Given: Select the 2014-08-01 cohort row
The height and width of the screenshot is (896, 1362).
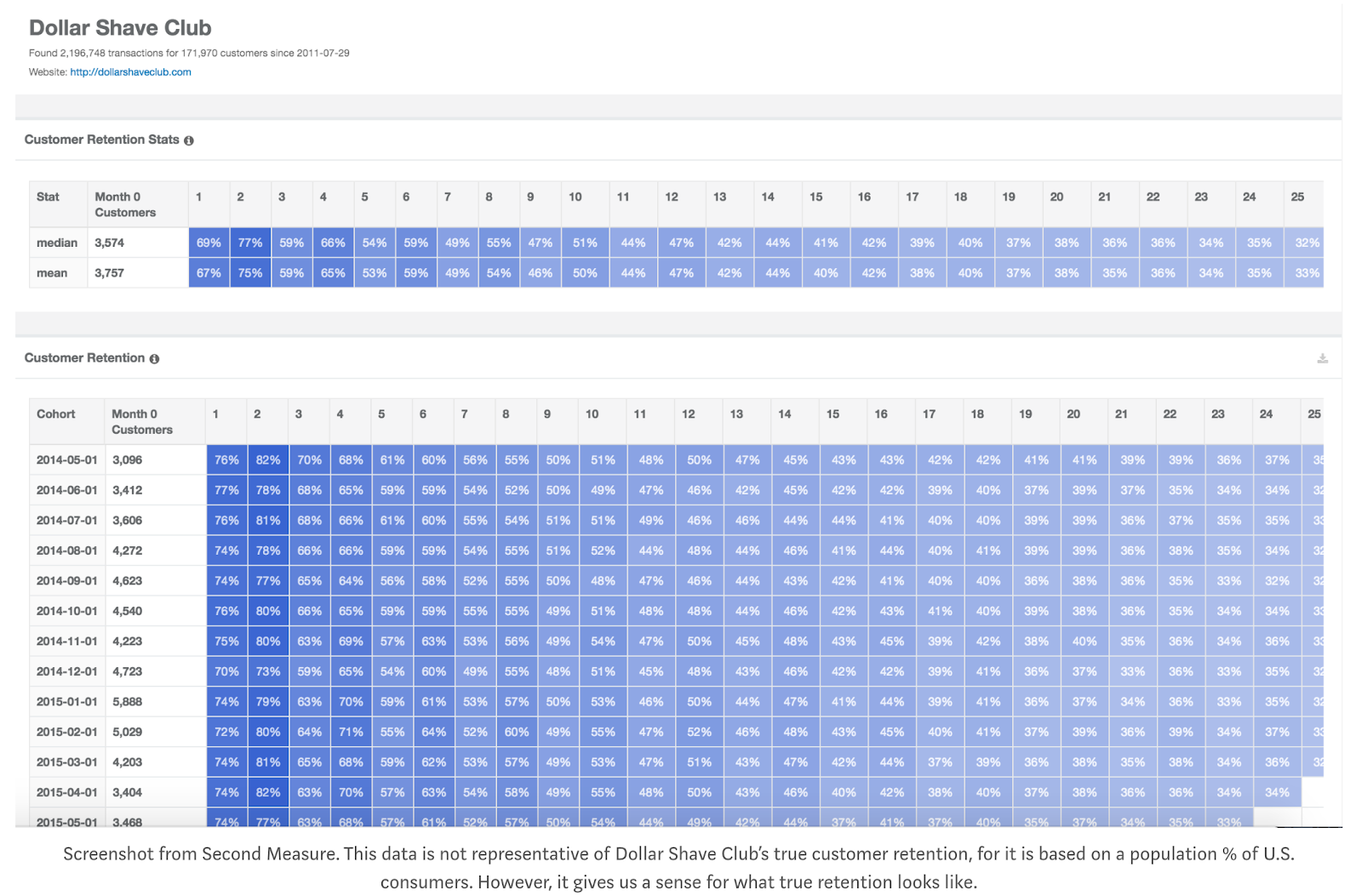Looking at the screenshot, I should [676, 551].
